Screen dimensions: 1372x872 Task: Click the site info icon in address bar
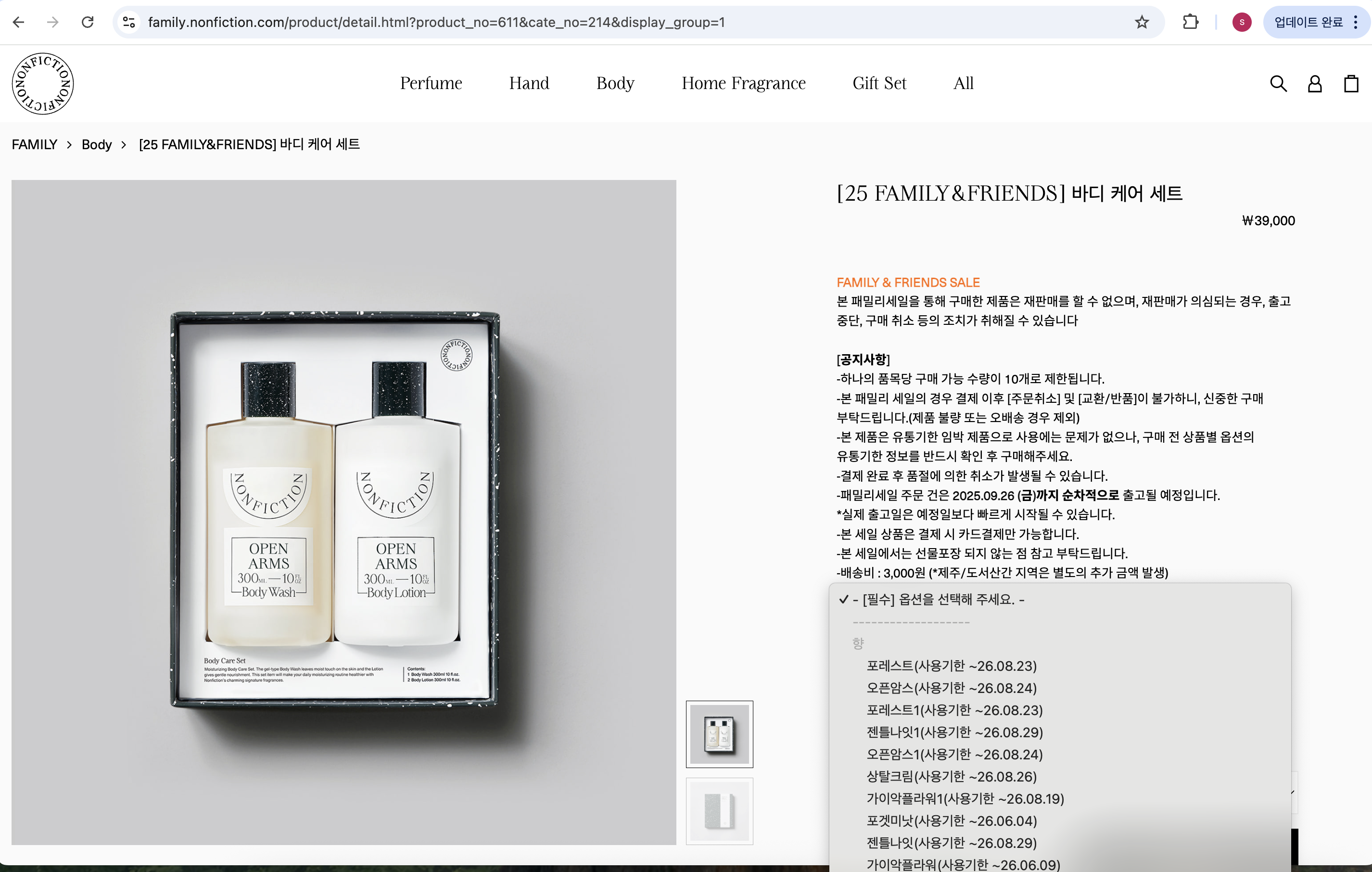tap(129, 22)
